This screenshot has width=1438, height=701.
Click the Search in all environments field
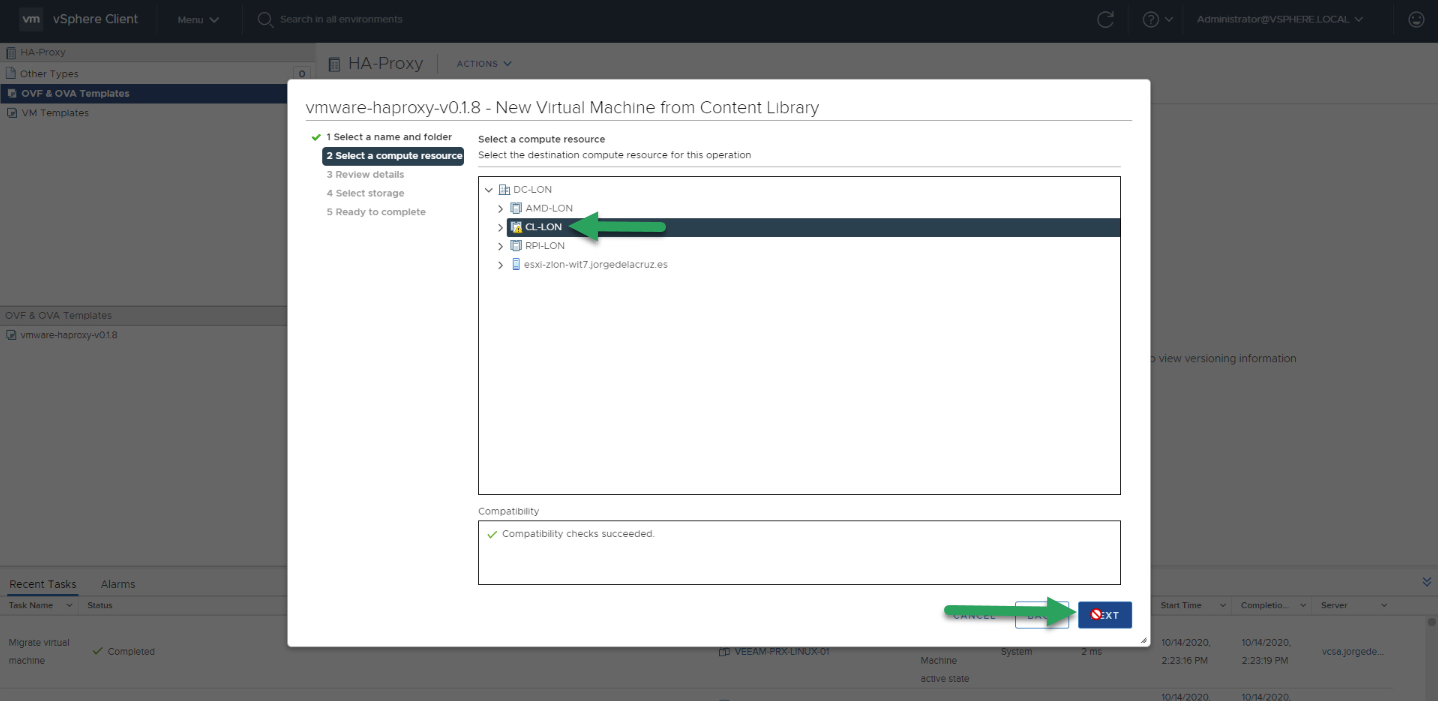click(341, 19)
